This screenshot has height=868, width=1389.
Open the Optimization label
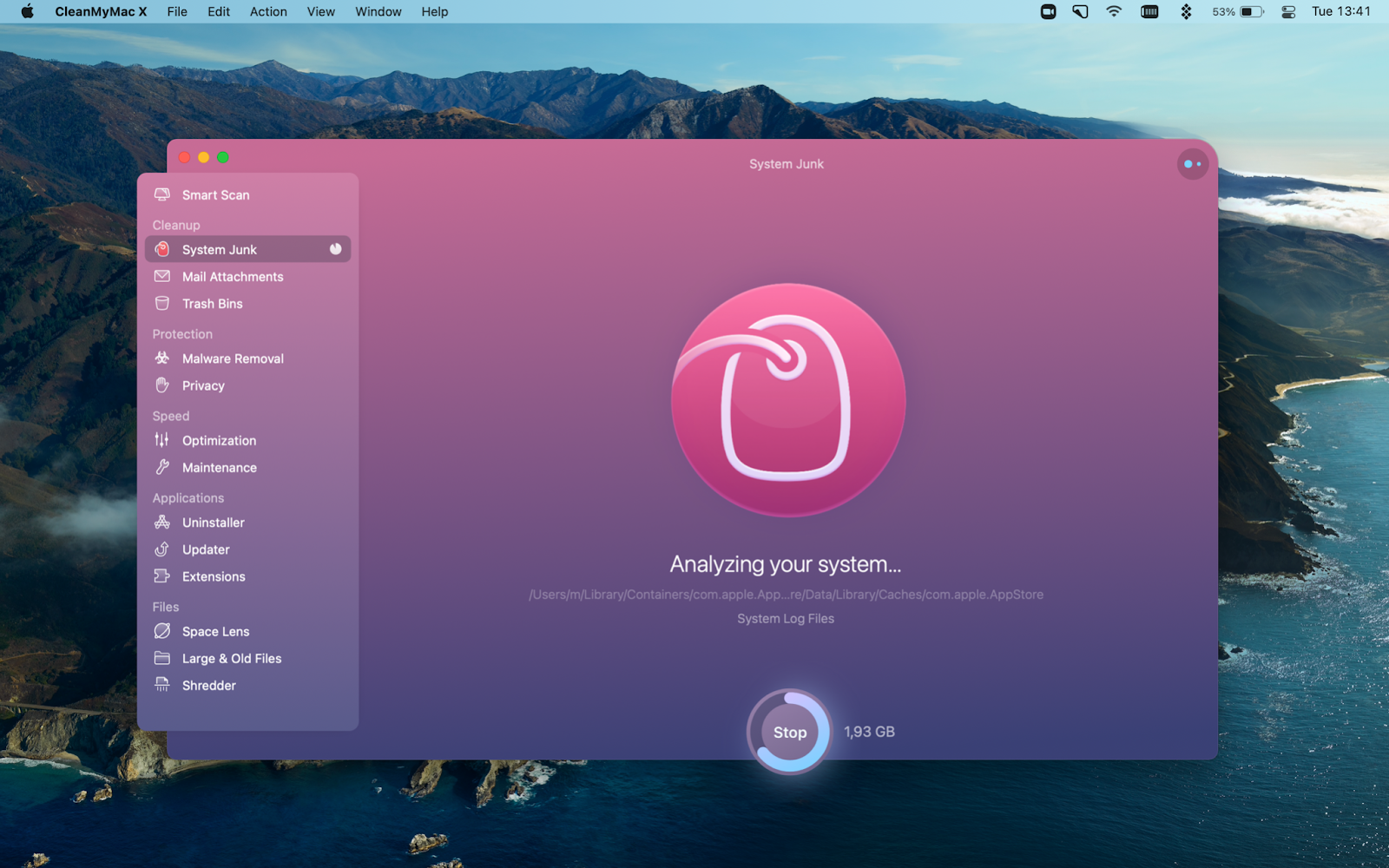[x=219, y=440]
